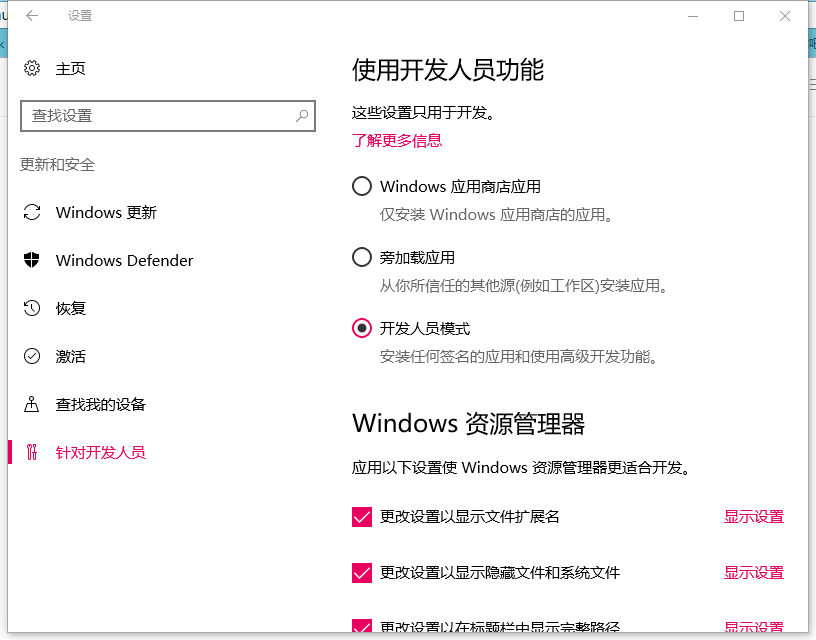
Task: Click 显示设置 link beside 隐藏文件和系统文件
Action: coord(754,573)
